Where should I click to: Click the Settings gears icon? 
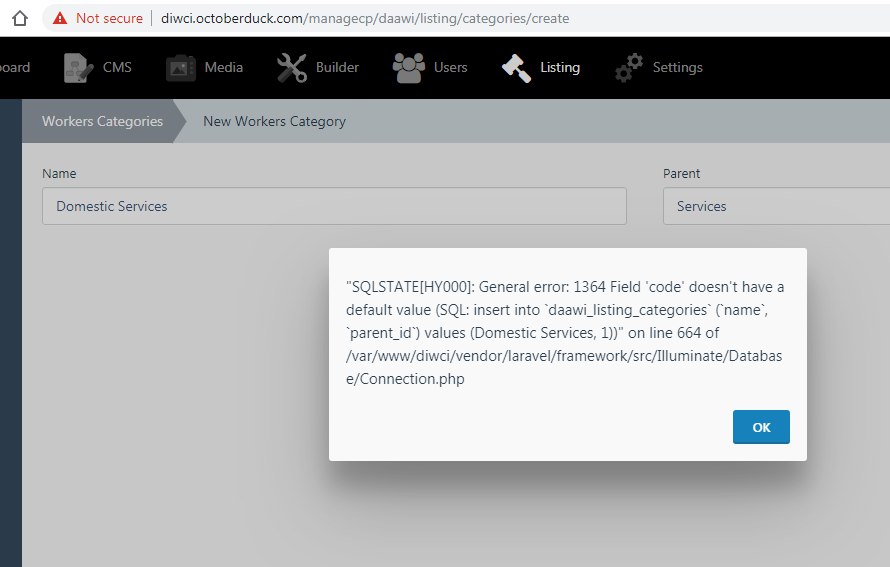pos(629,68)
